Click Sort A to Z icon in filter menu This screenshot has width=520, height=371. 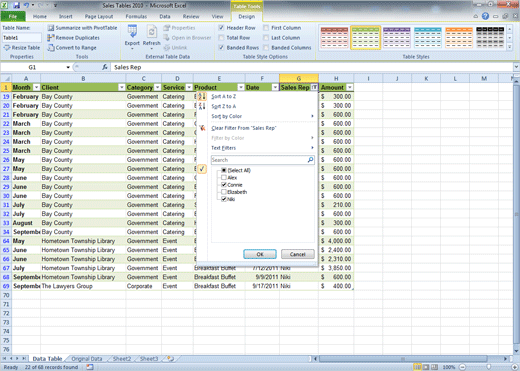pyautogui.click(x=202, y=97)
